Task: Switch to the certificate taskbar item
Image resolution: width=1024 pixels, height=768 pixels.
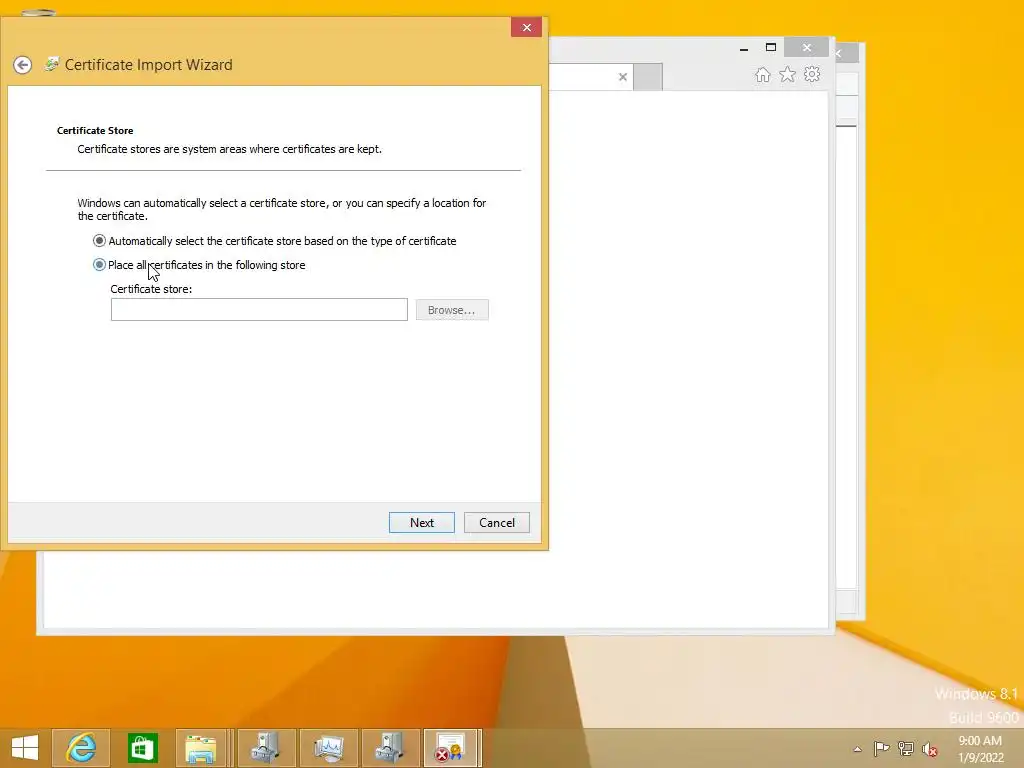Action: [452, 748]
